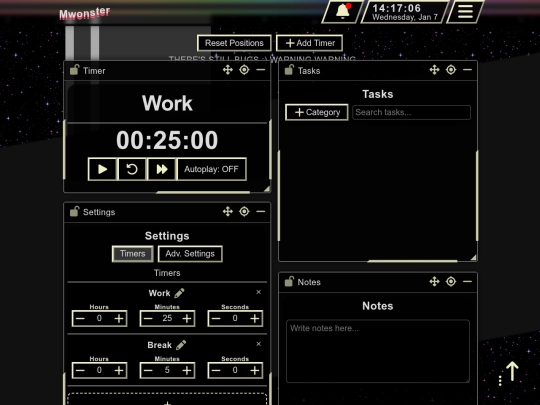Viewport: 540px width, 405px height.
Task: Click the 00:25:00 countdown display
Action: pyautogui.click(x=167, y=140)
